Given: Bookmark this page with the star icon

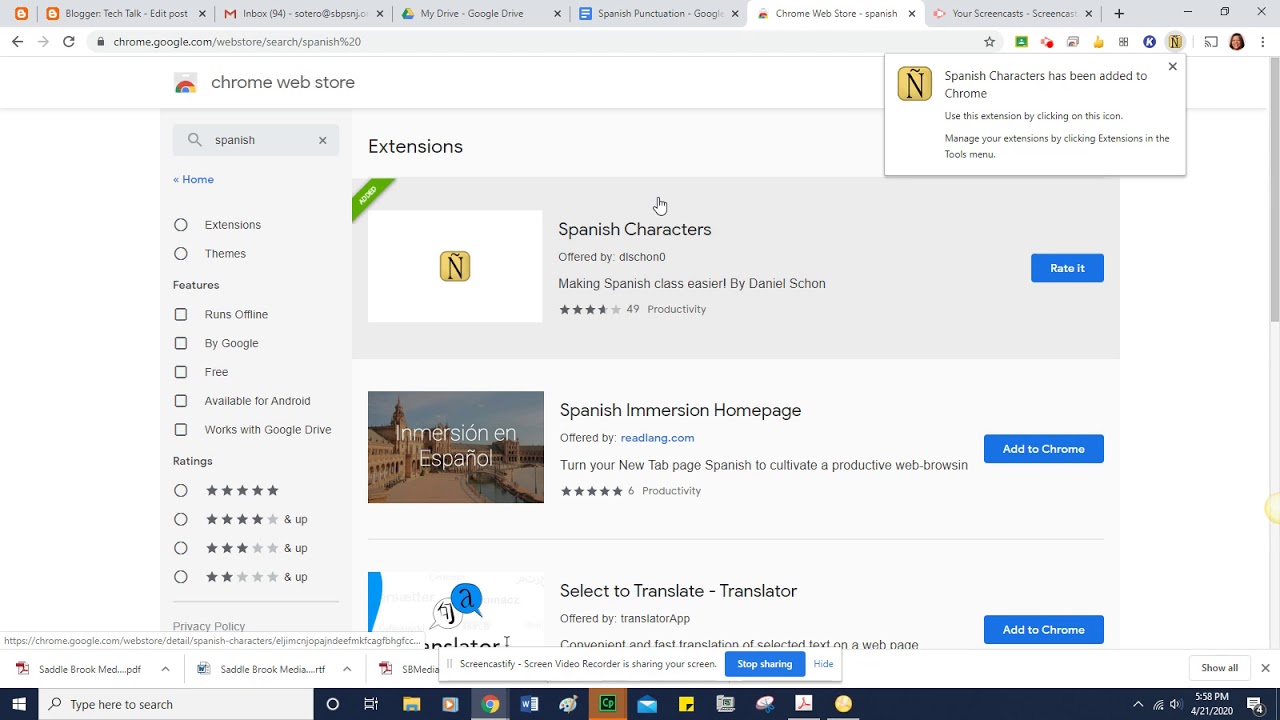Looking at the screenshot, I should click(990, 42).
